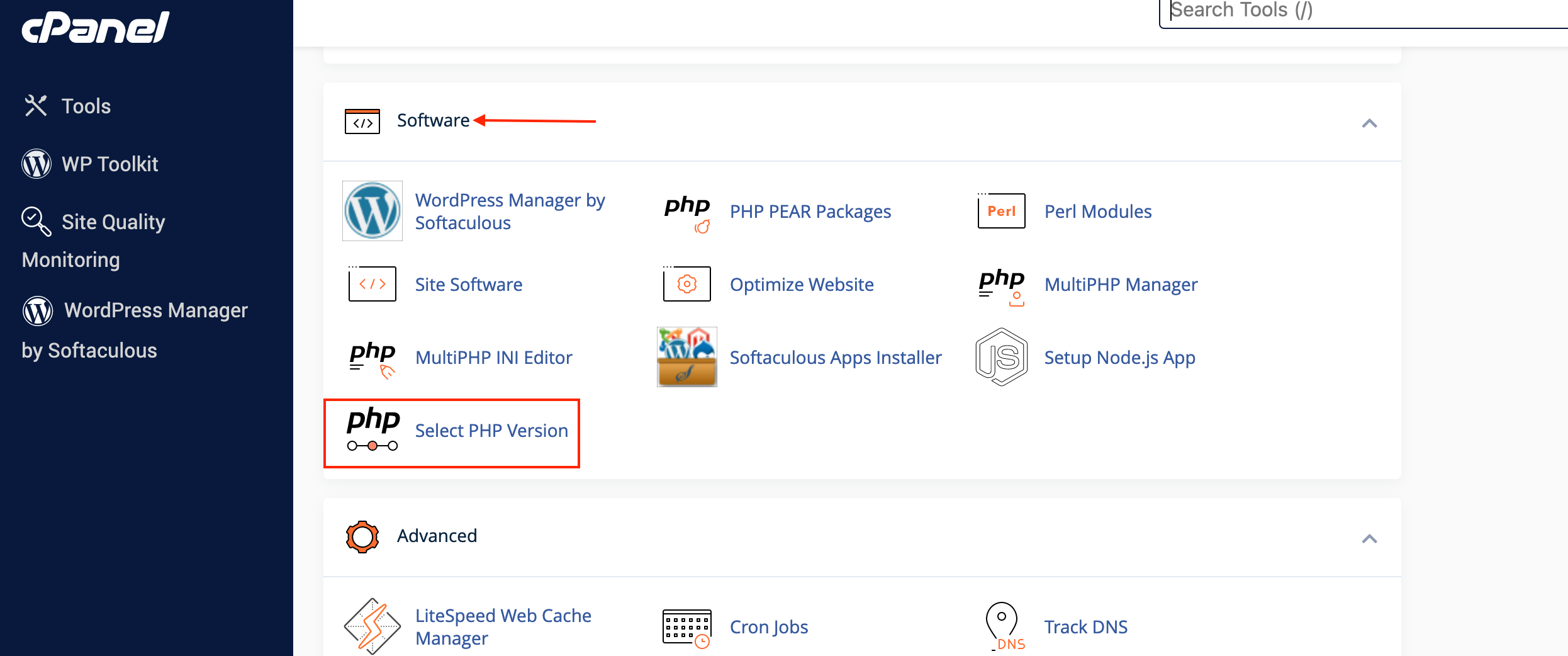This screenshot has height=656, width=1568.
Task: Open the Select PHP Version link
Action: pos(491,431)
